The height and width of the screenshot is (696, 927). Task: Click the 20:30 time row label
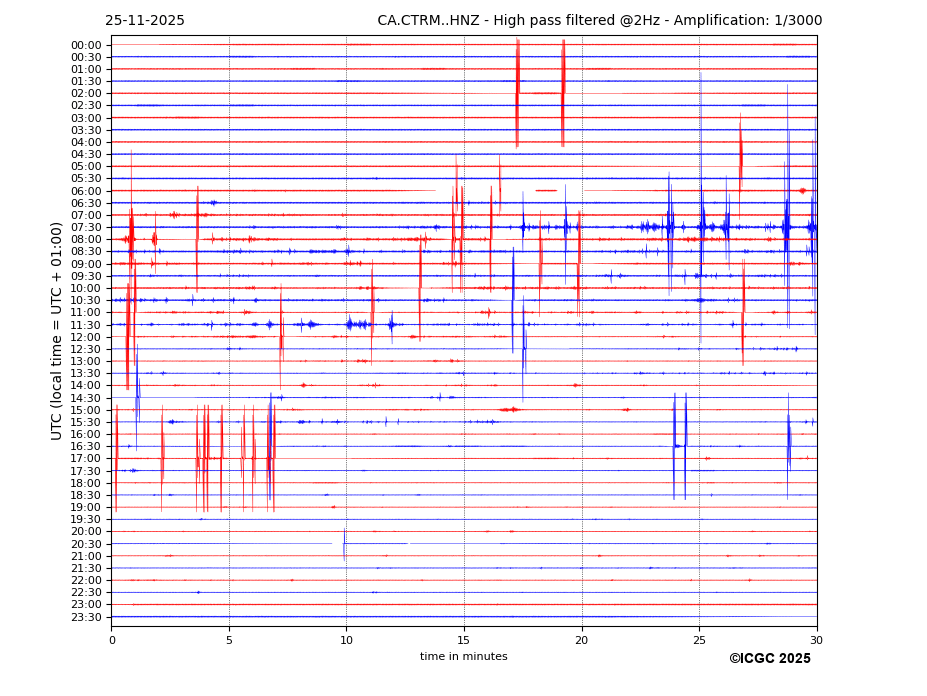[x=86, y=544]
